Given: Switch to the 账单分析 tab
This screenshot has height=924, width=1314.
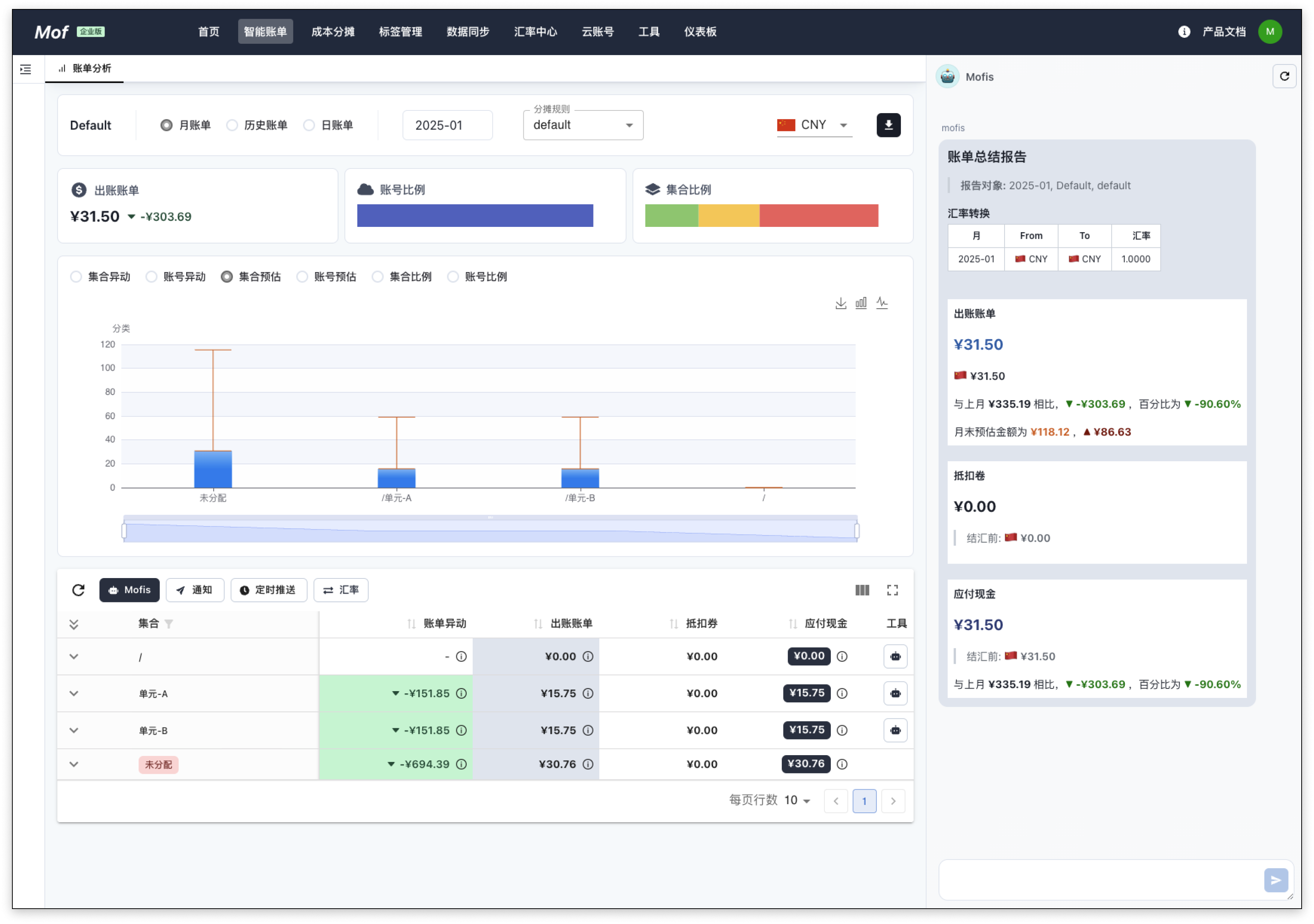Looking at the screenshot, I should (85, 69).
